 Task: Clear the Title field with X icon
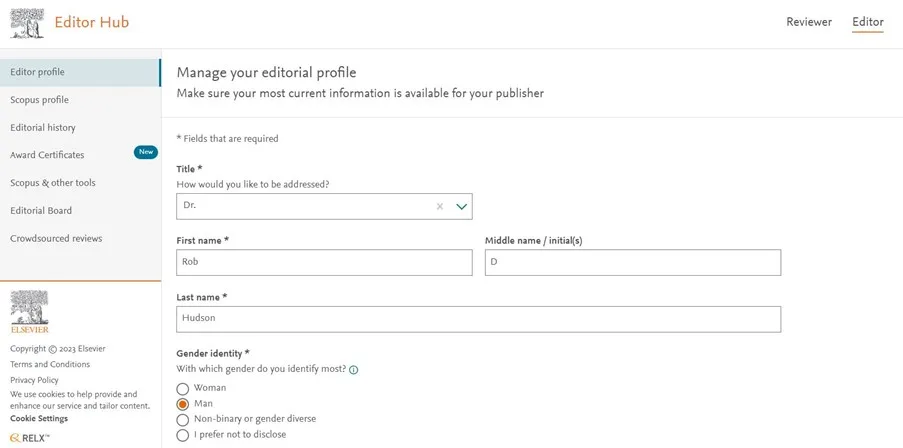tap(439, 206)
